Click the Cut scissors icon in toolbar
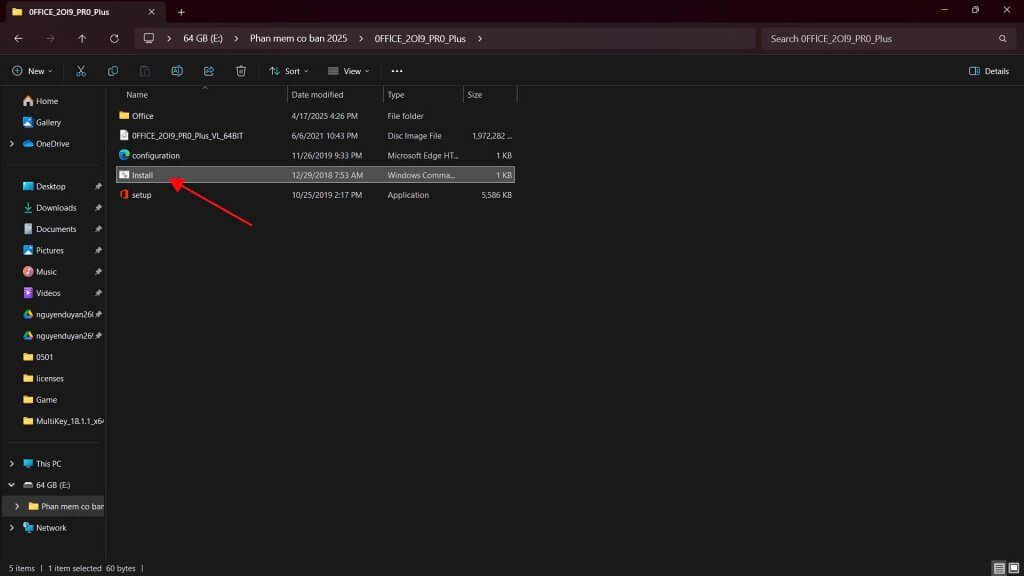 tap(81, 71)
